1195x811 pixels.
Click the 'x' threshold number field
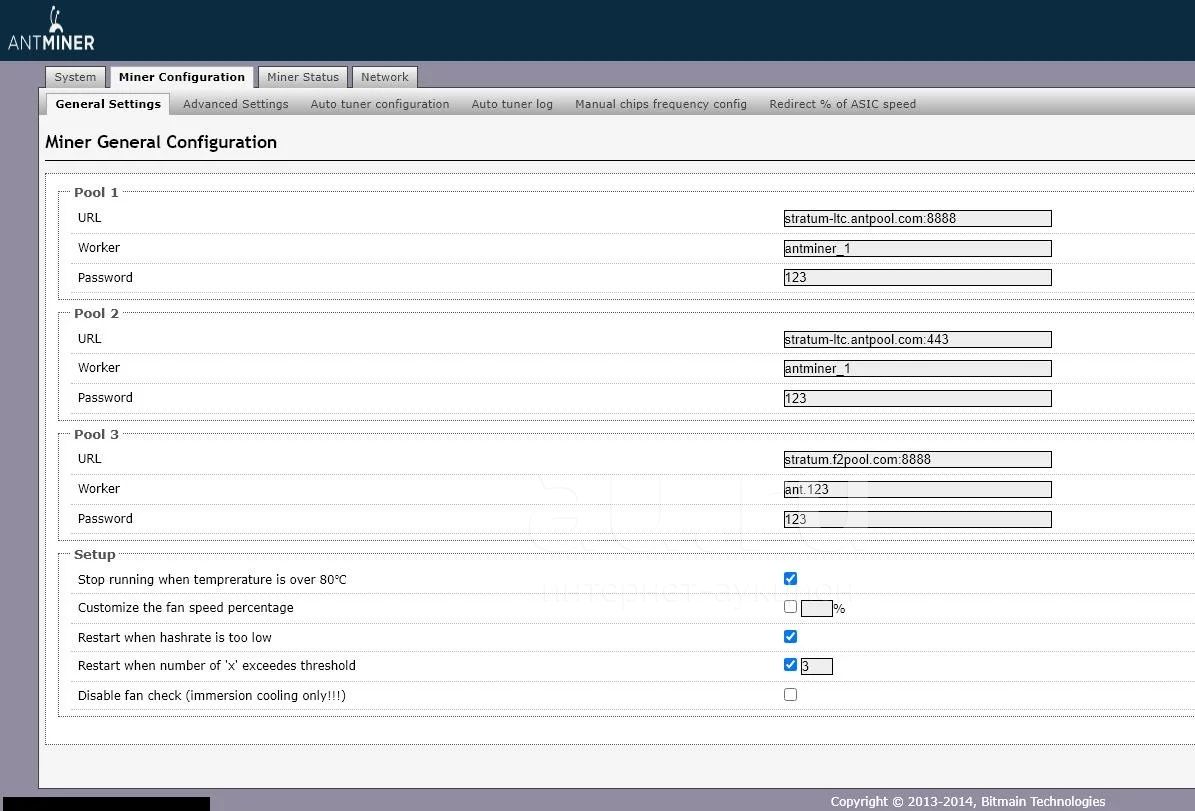[817, 667]
